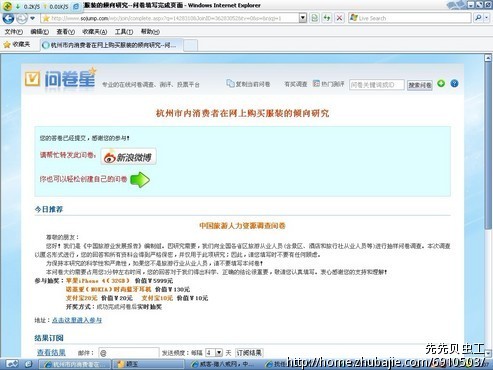493x370 pixels.
Task: Click the 订阅结果 button
Action: point(249,353)
